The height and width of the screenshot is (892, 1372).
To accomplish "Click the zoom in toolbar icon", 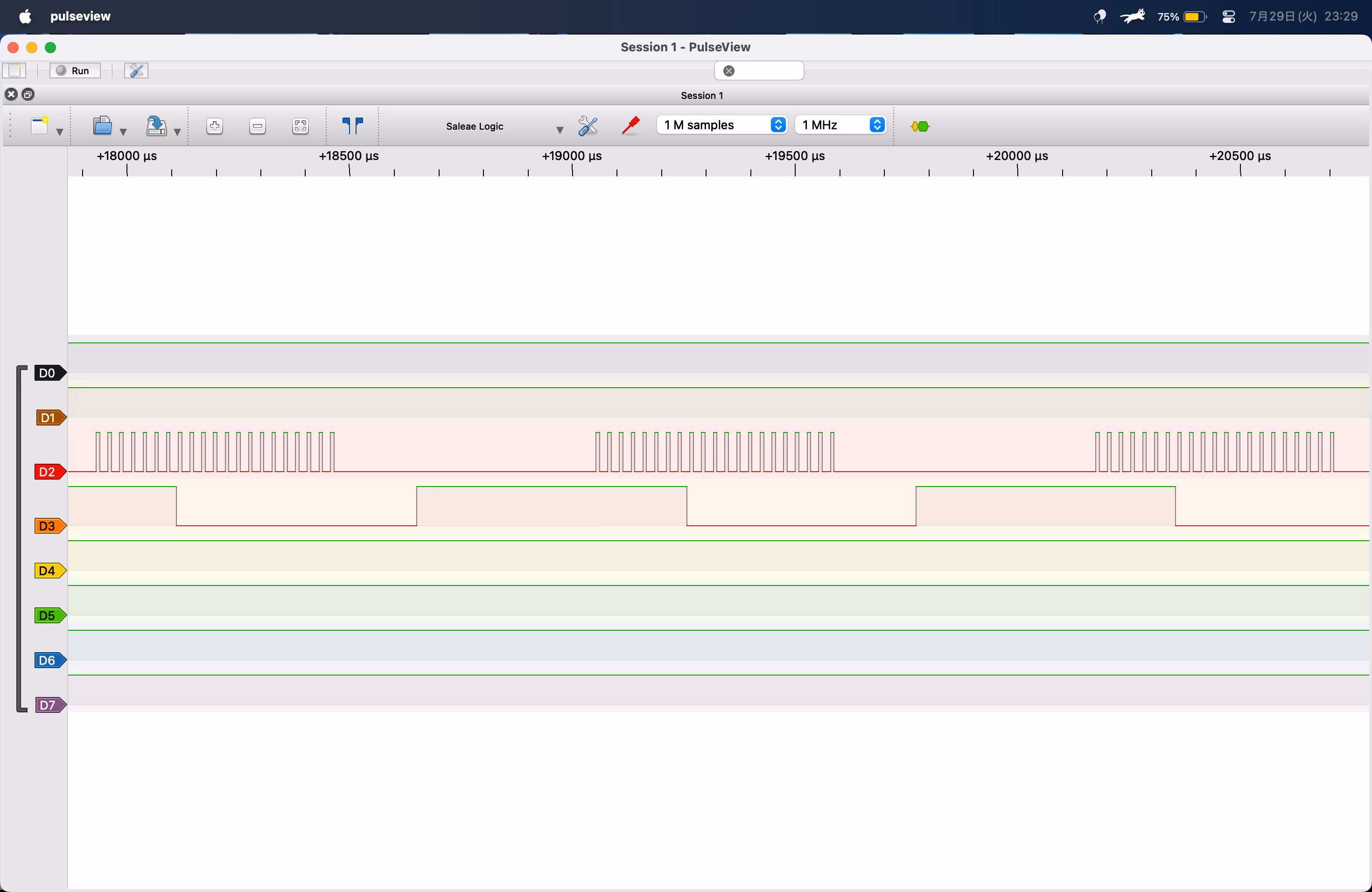I will (x=215, y=126).
